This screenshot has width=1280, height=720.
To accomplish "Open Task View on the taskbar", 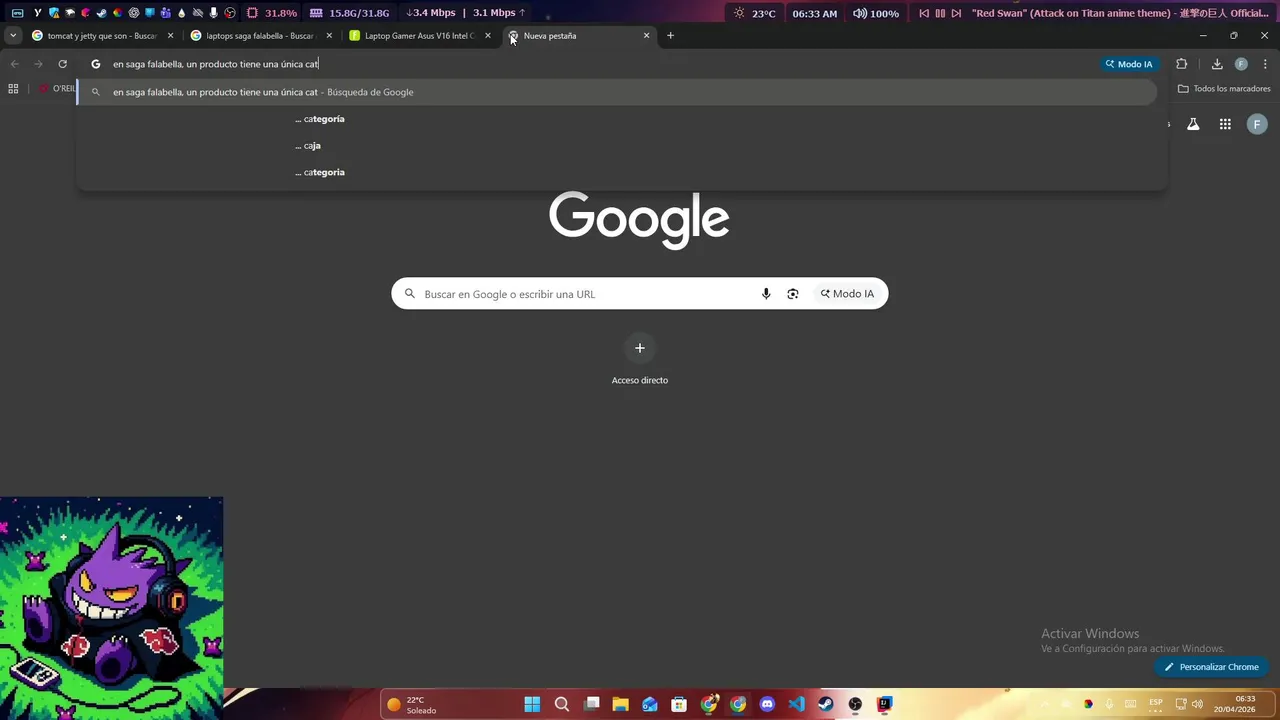I will point(592,704).
